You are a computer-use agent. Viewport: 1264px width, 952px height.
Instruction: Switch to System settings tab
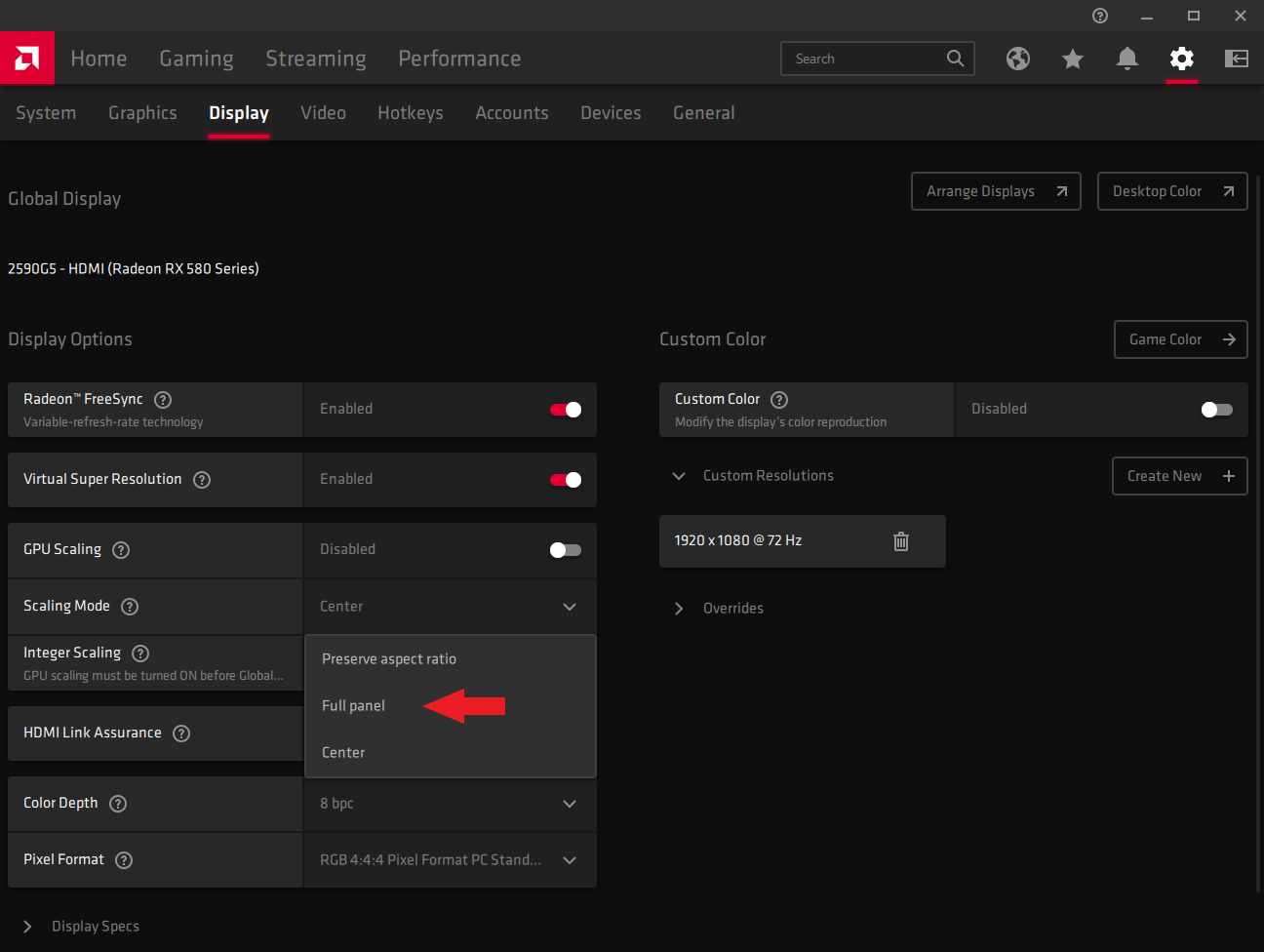(x=46, y=113)
